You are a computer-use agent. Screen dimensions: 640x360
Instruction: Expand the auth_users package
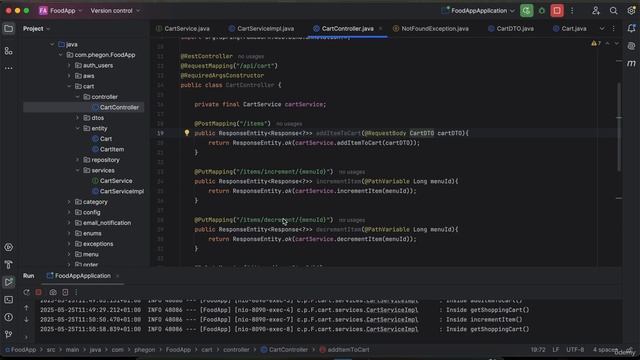[69, 65]
